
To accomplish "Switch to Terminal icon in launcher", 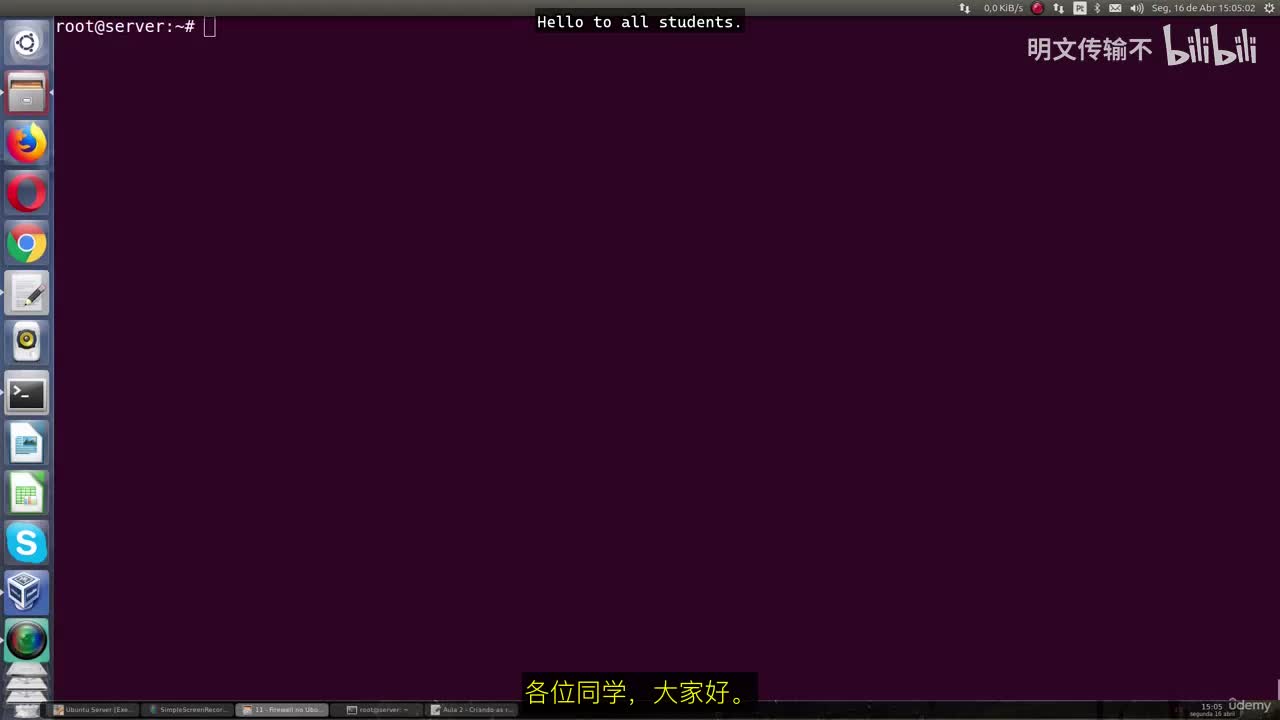I will (x=27, y=393).
